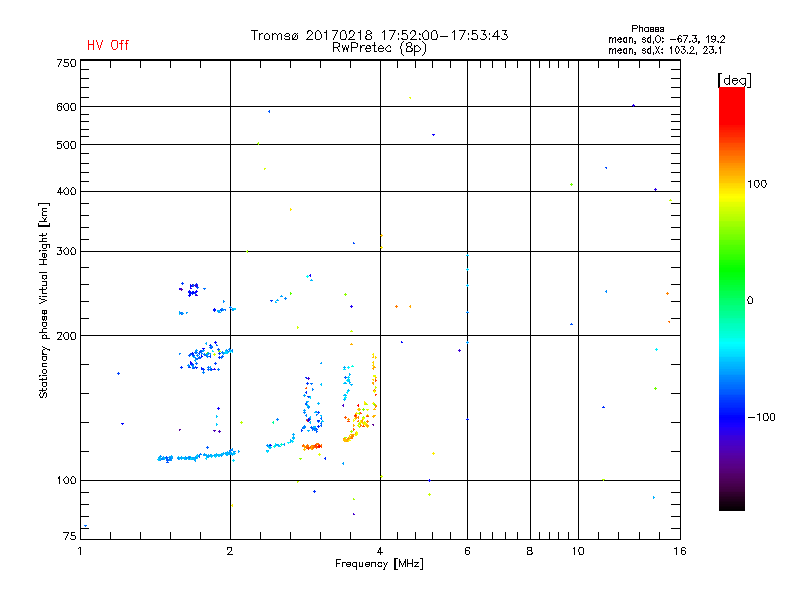Screen dimensions: 800x600
Task: Click the y-axis tick label '300'
Action: point(66,252)
